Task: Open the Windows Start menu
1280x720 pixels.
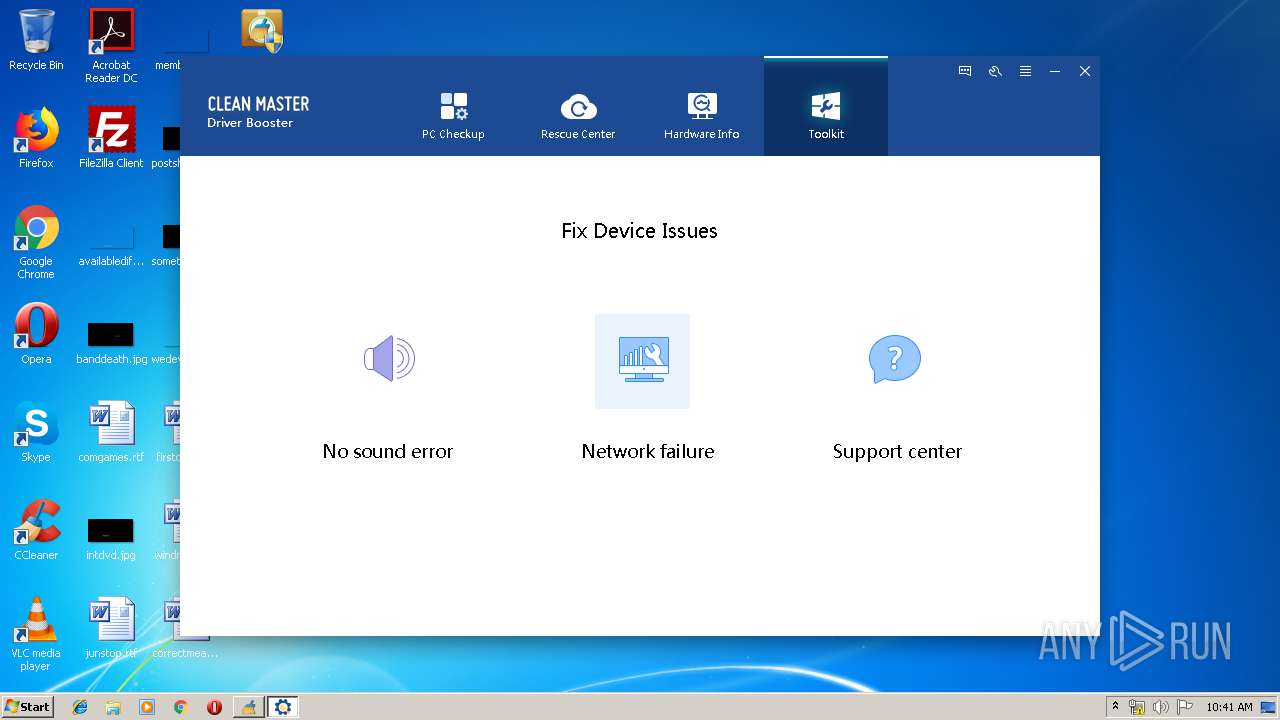Action: [27, 706]
